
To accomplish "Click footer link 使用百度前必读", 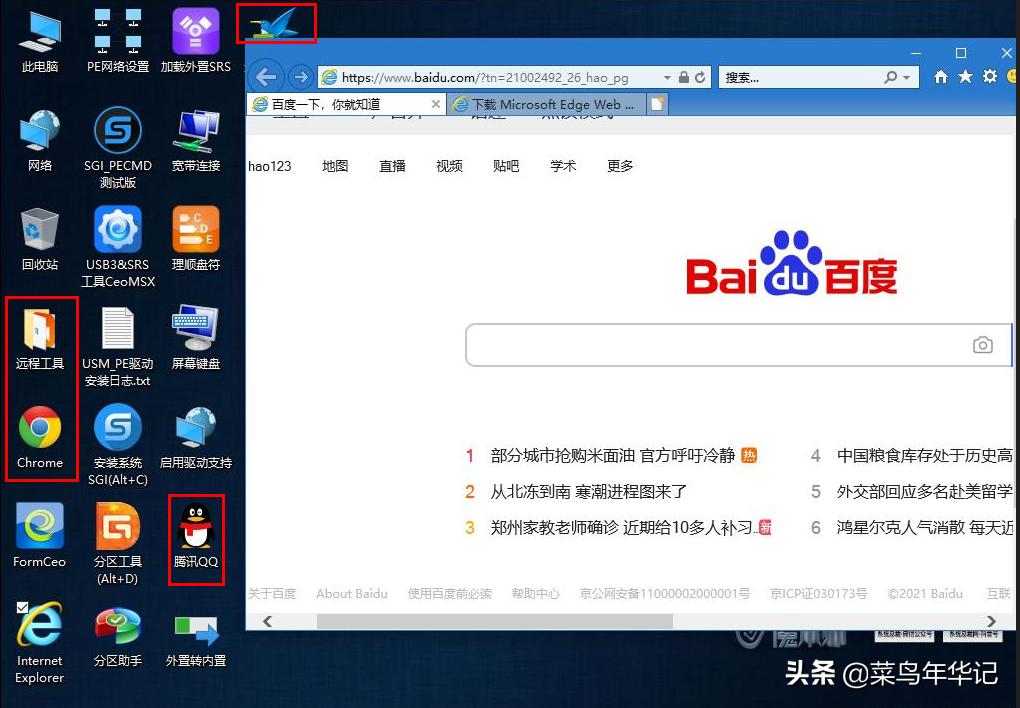I will [450, 593].
